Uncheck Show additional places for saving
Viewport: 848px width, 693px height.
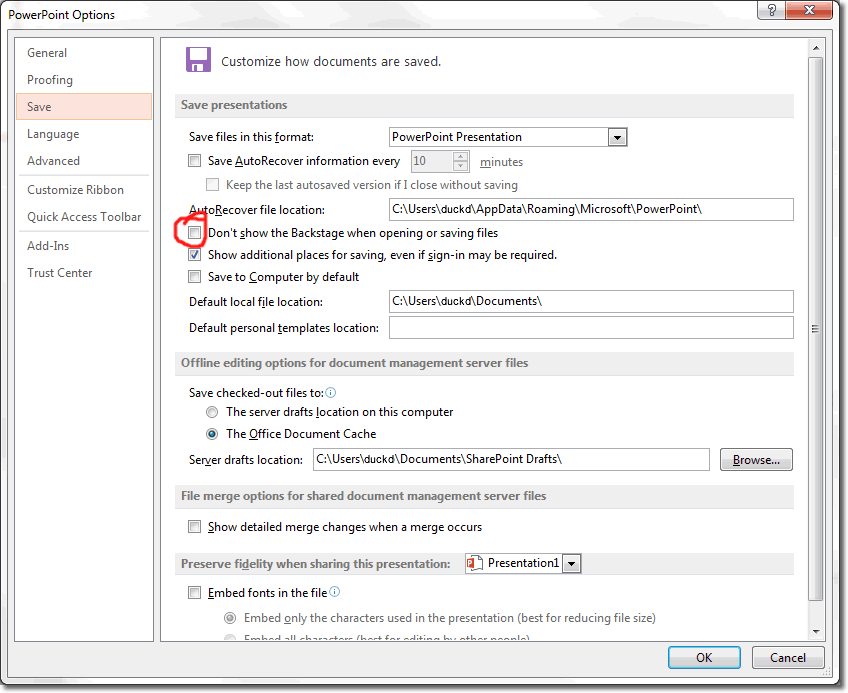point(194,254)
